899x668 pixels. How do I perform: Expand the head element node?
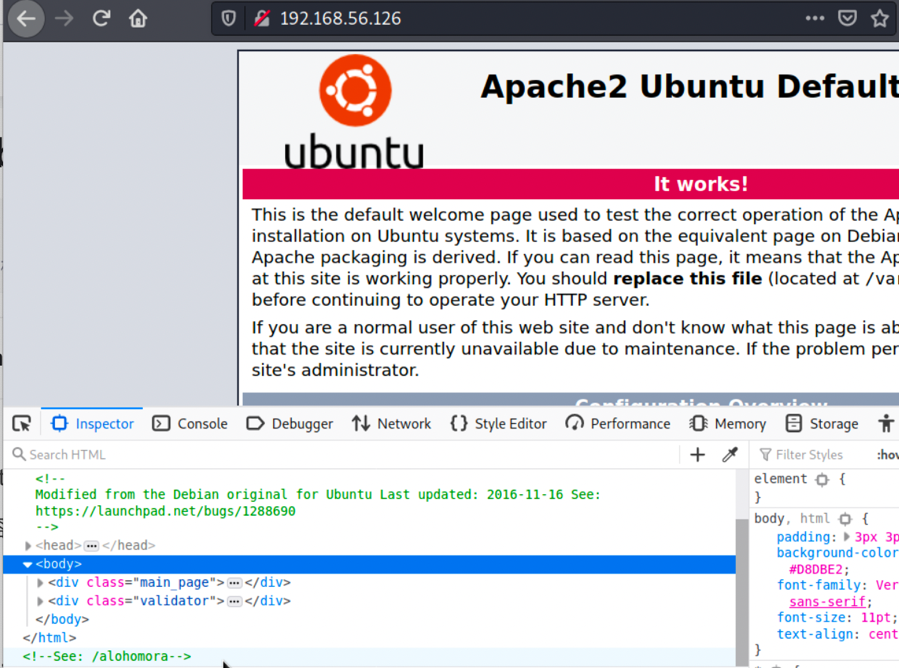28,546
